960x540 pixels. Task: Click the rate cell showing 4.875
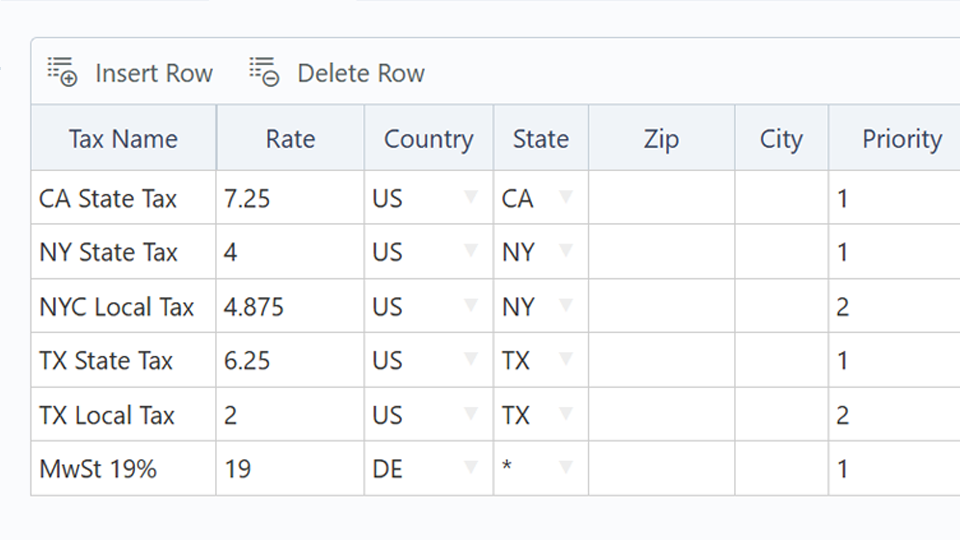pos(289,306)
